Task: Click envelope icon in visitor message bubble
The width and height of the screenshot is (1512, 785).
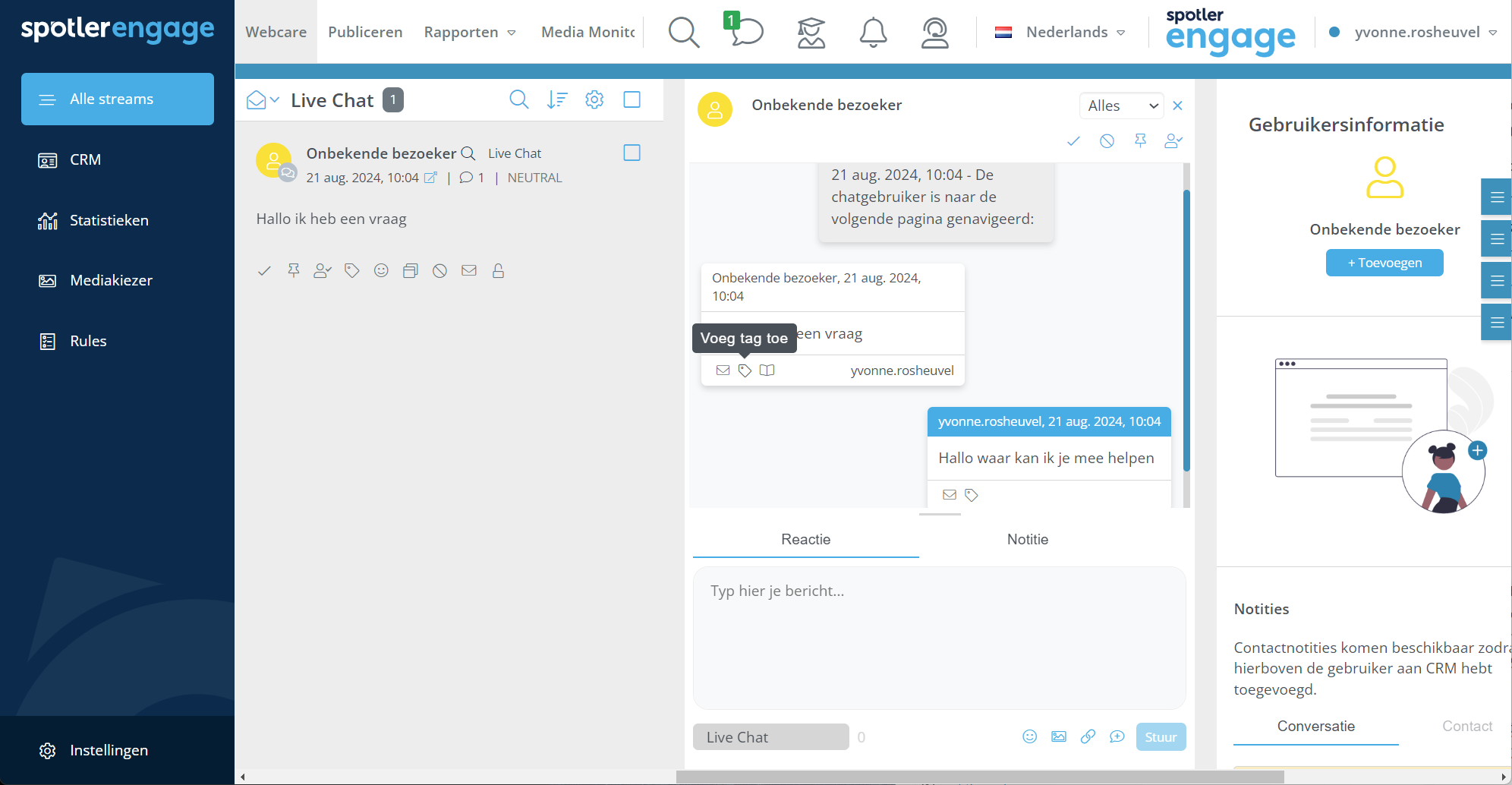Action: tap(723, 370)
